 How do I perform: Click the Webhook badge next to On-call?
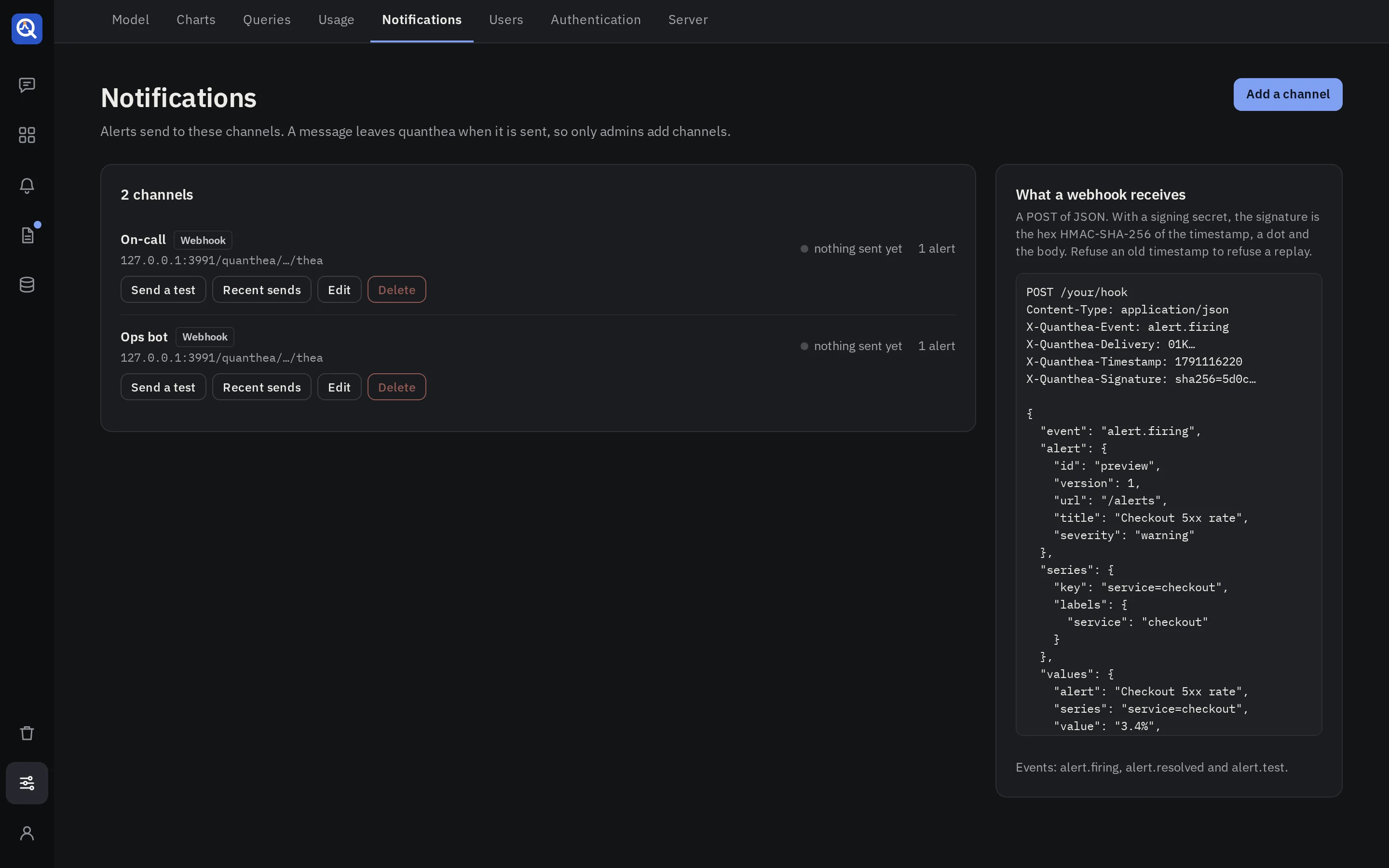[203, 240]
